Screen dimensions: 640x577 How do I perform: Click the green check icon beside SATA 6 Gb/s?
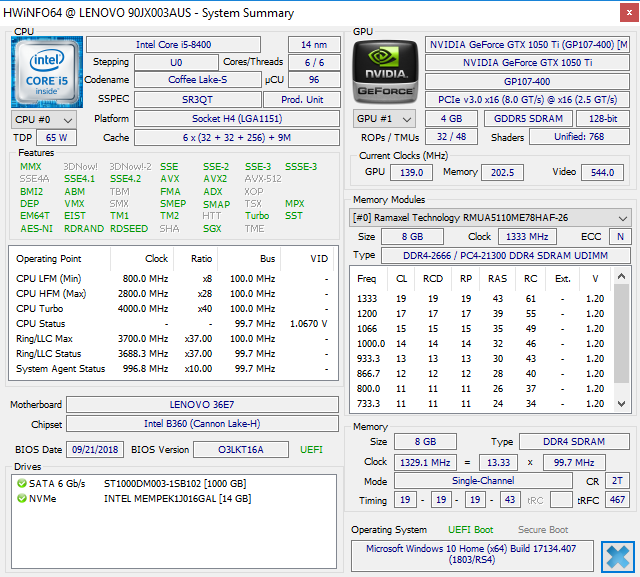pyautogui.click(x=22, y=484)
